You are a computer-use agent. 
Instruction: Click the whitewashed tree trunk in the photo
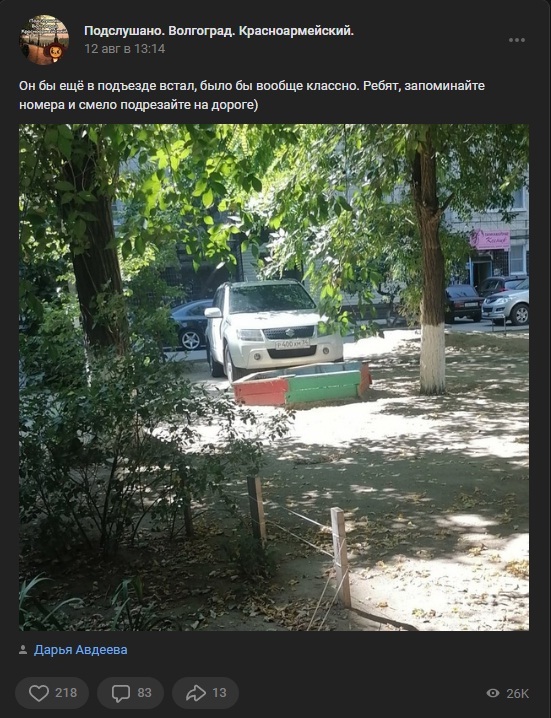[432, 358]
